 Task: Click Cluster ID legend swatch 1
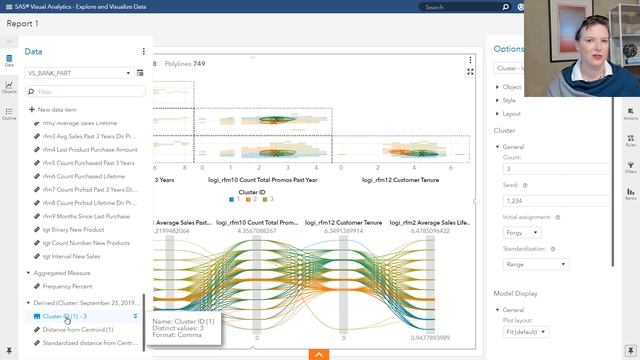point(231,200)
